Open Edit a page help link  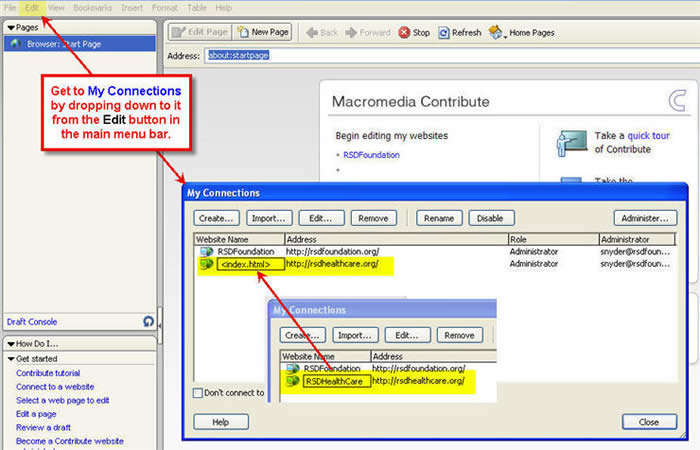[x=36, y=414]
